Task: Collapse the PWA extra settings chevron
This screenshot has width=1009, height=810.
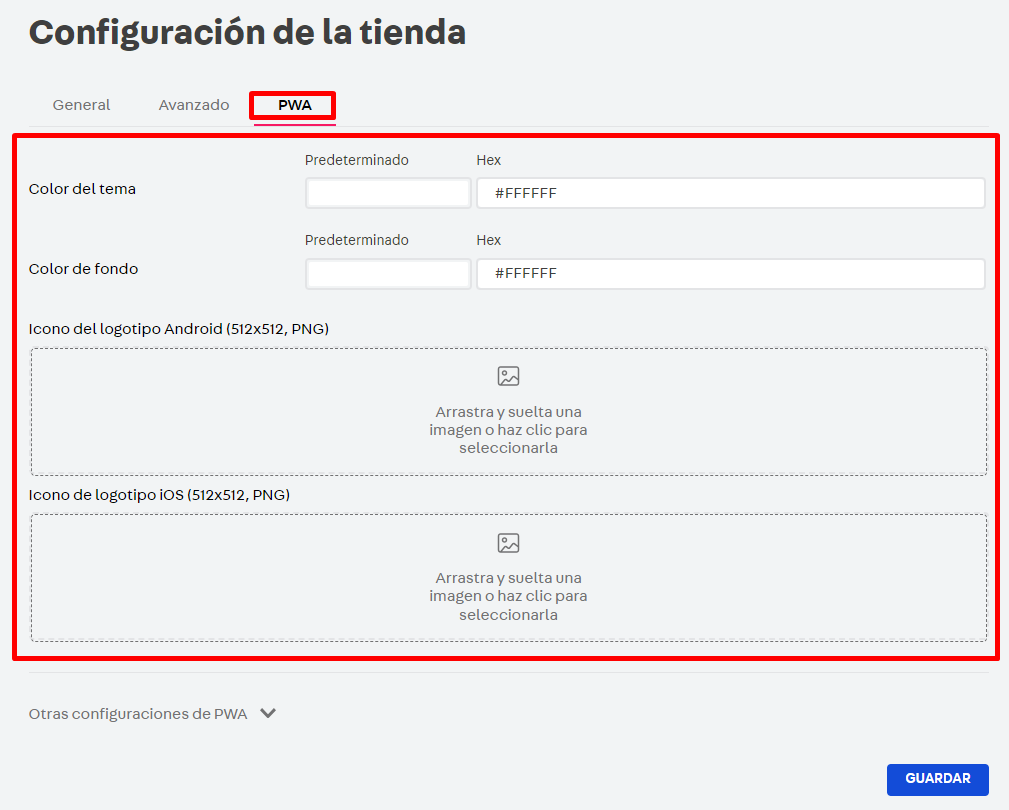Action: coord(266,714)
